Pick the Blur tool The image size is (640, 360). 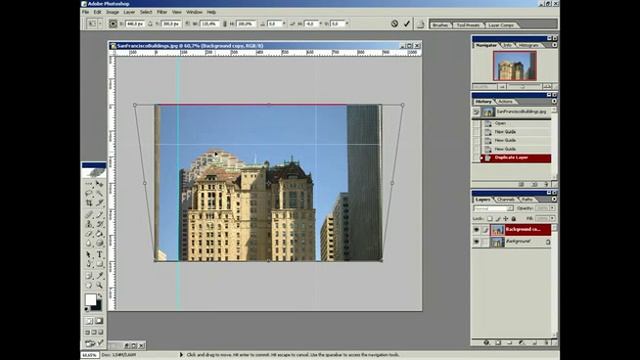89,243
